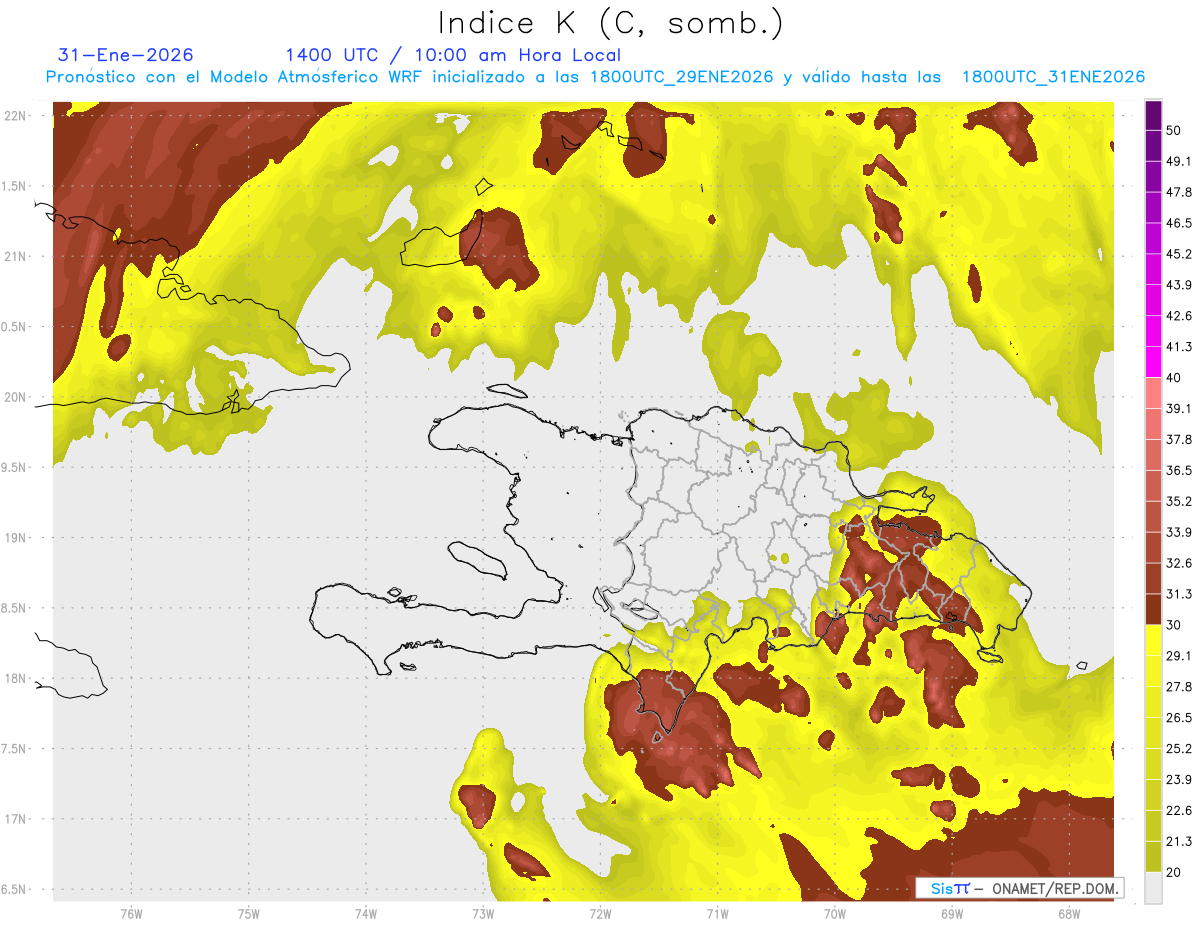Click the "ONAMET/REP.DOM." credit label
The image size is (1200, 927).
coord(1053,888)
